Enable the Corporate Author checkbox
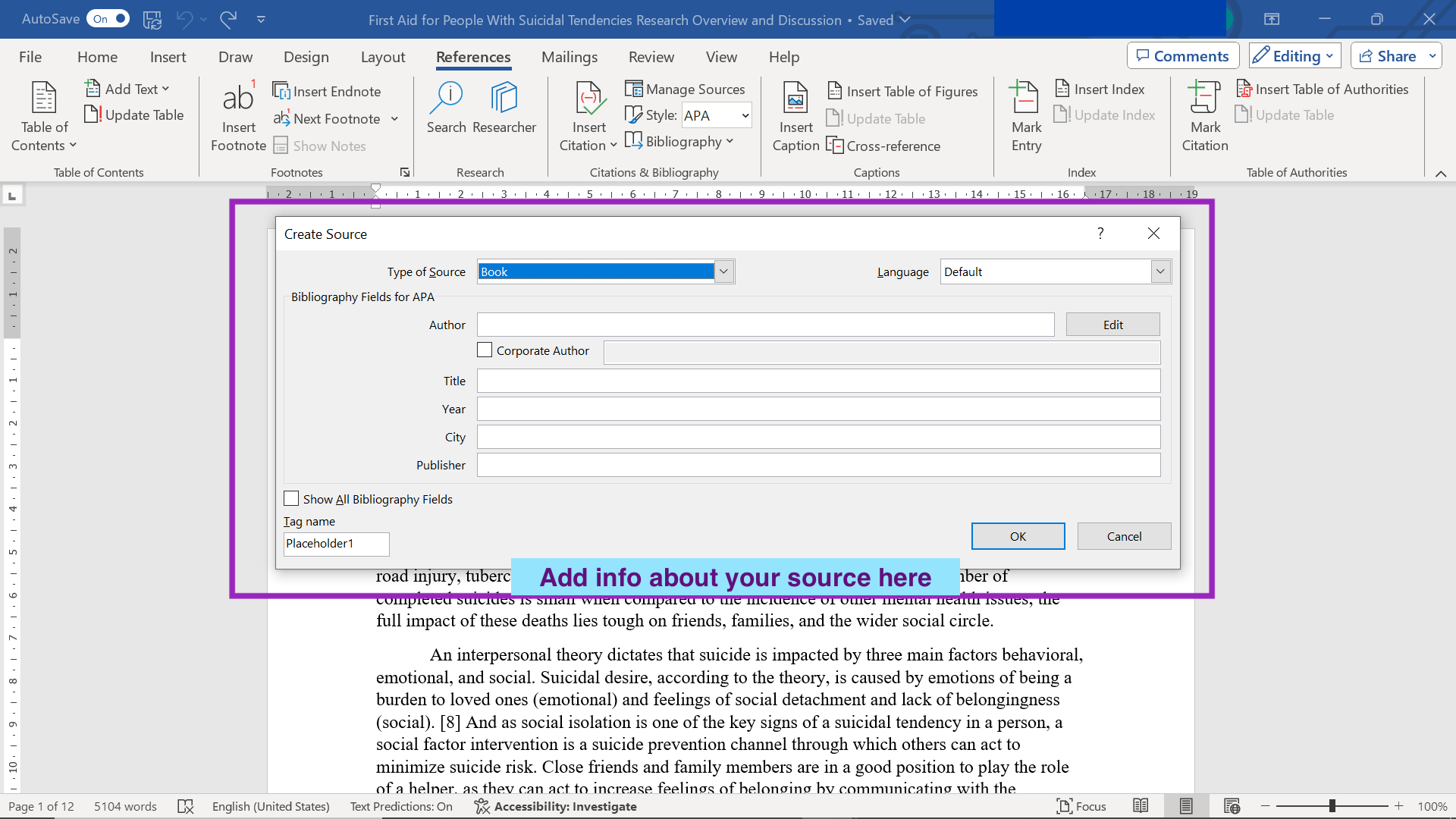Screen dimensions: 1456x819 click(485, 350)
